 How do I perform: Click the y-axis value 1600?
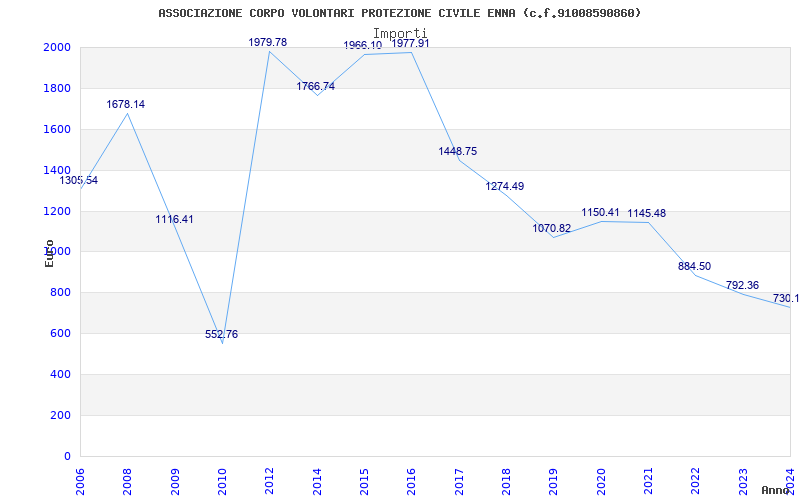[x=59, y=130]
